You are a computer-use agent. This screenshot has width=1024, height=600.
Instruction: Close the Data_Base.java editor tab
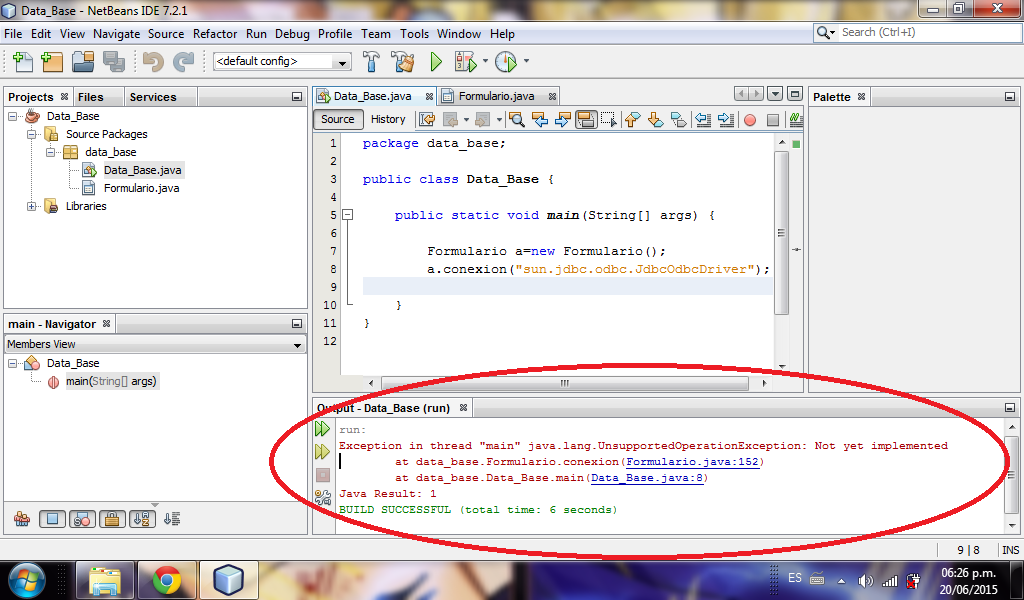point(429,96)
